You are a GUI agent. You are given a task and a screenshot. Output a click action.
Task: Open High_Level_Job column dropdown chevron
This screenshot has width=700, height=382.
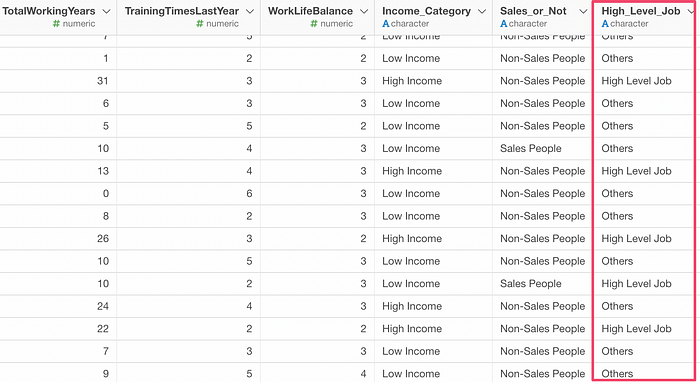[x=691, y=11]
